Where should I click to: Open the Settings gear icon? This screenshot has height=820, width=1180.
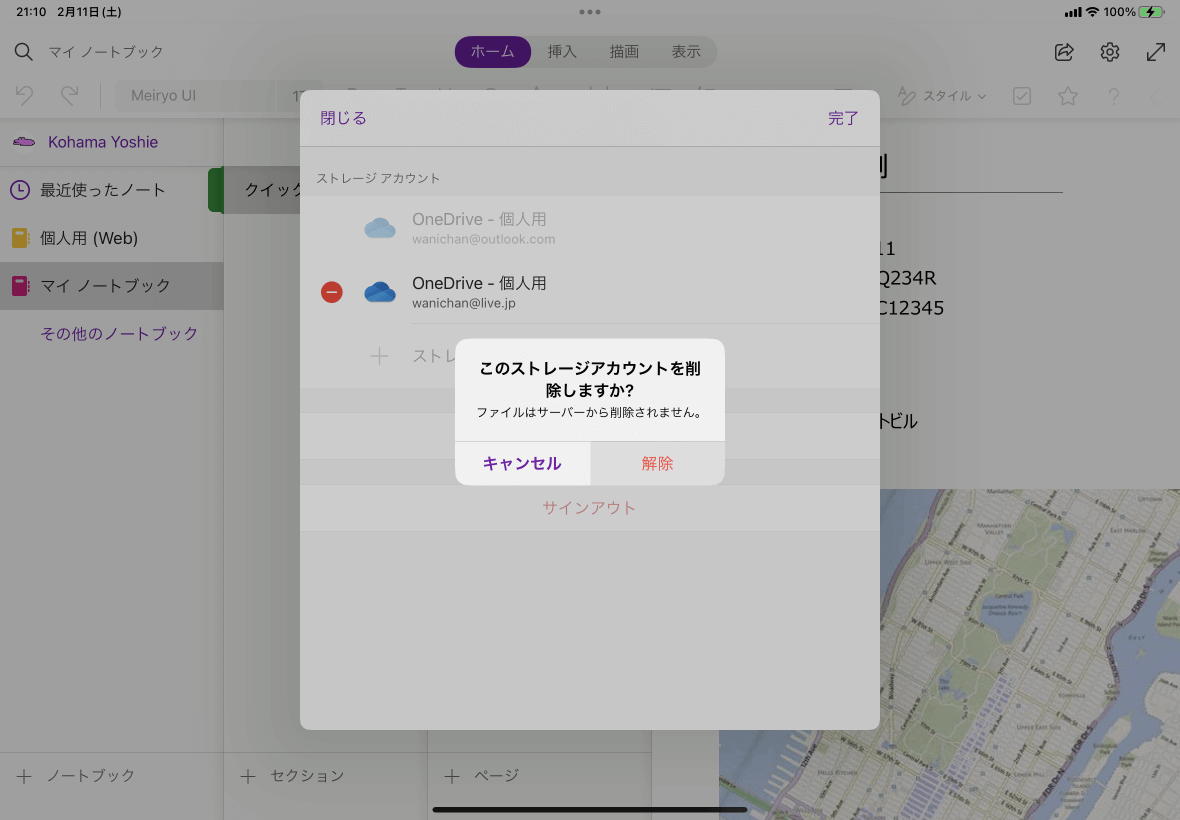coord(1110,52)
